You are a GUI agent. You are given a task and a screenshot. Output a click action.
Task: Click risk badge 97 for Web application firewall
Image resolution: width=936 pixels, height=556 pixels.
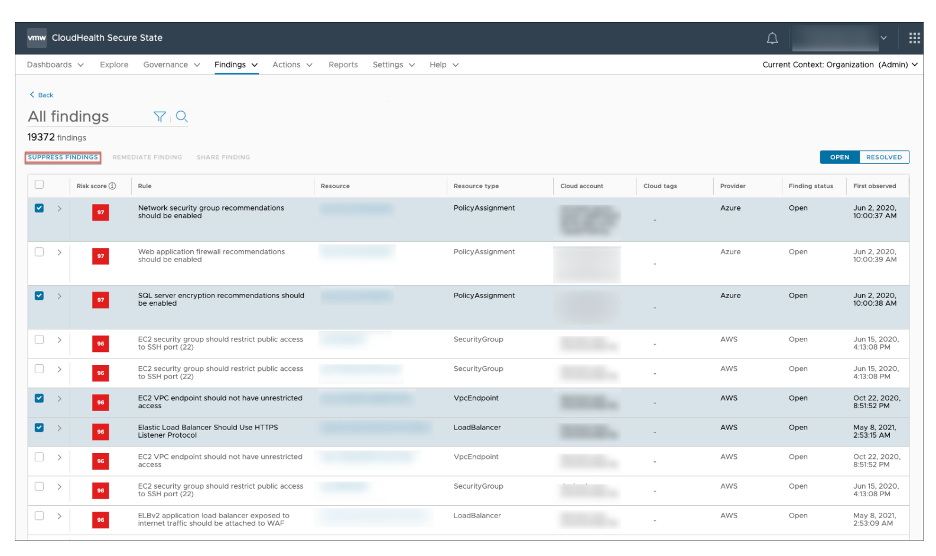[x=100, y=256]
